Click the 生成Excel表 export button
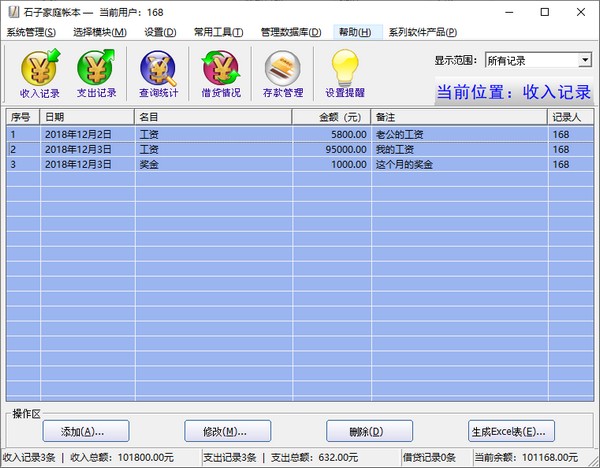The image size is (600, 468). pyautogui.click(x=508, y=432)
